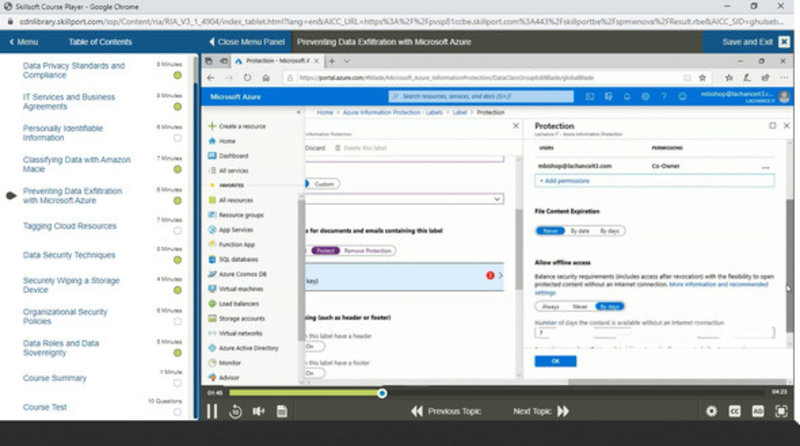Screen dimensions: 800x446
Task: Click Azure Information Protection - Labels breadcrumb
Action: [x=392, y=112]
